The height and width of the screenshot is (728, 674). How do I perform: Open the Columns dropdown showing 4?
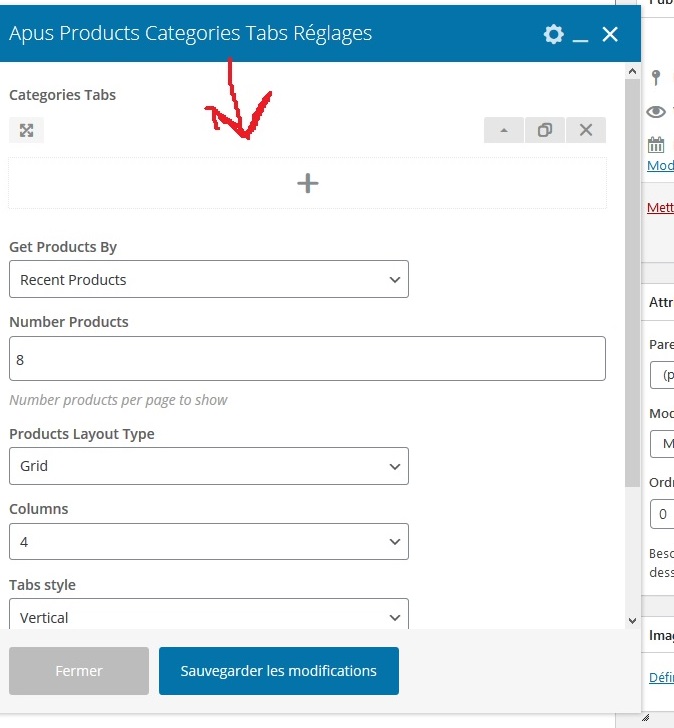(x=209, y=541)
